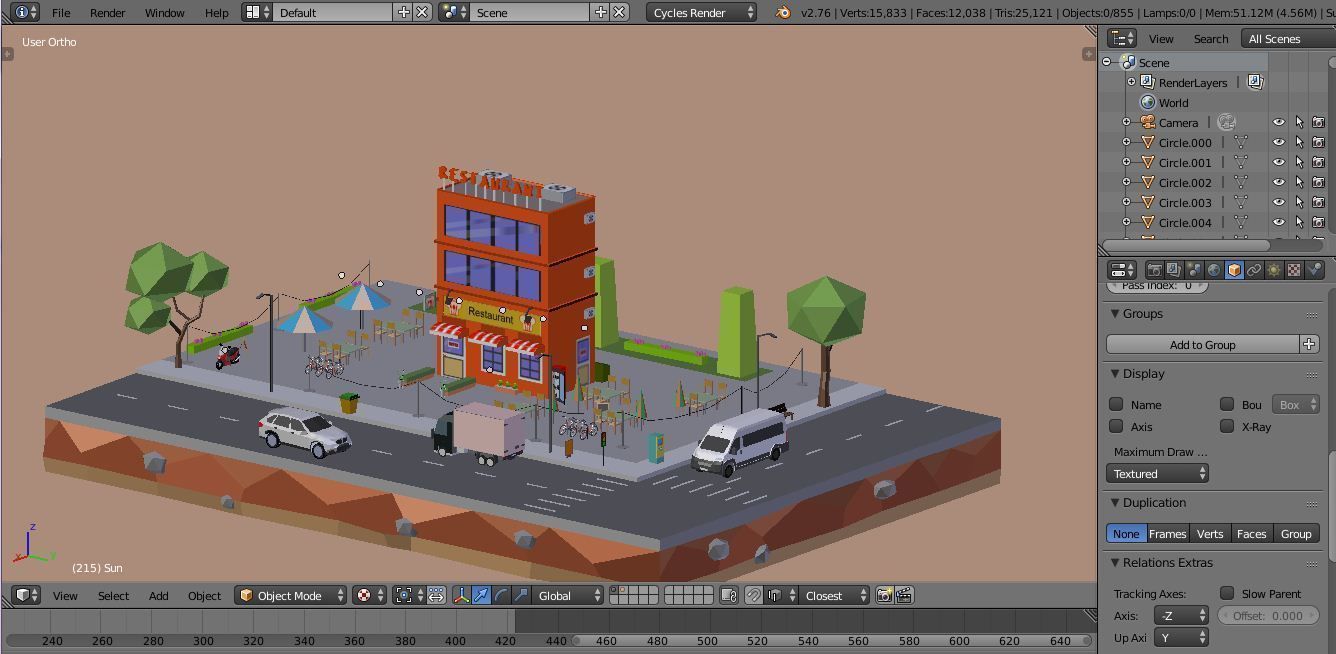Toggle the snap magnet icon in the 3D header

754,595
